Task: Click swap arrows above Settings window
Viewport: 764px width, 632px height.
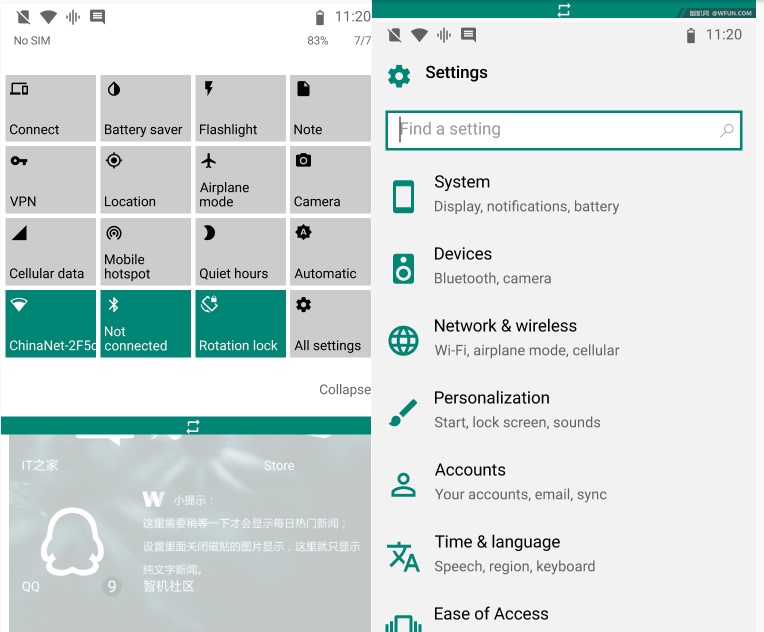Action: [x=564, y=9]
